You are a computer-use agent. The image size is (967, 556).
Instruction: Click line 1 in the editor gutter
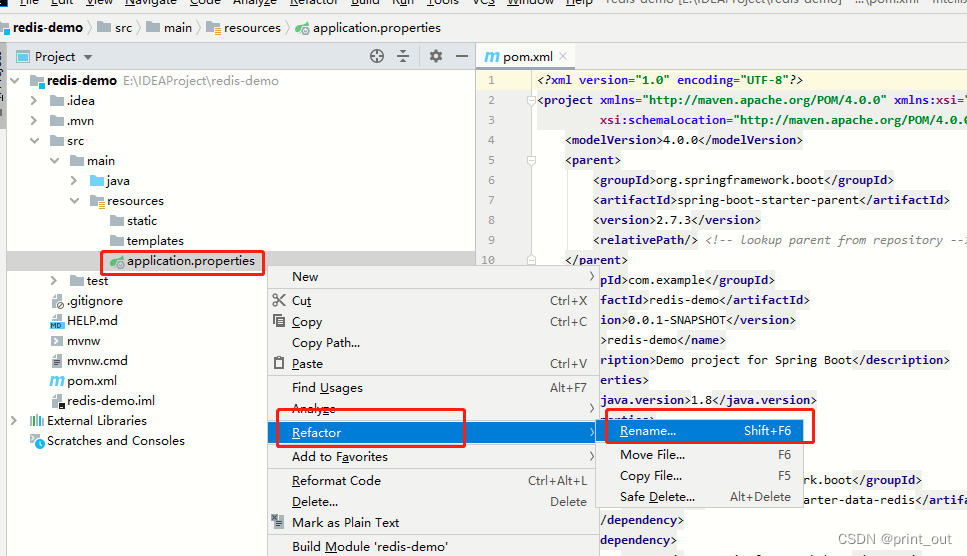pyautogui.click(x=492, y=80)
